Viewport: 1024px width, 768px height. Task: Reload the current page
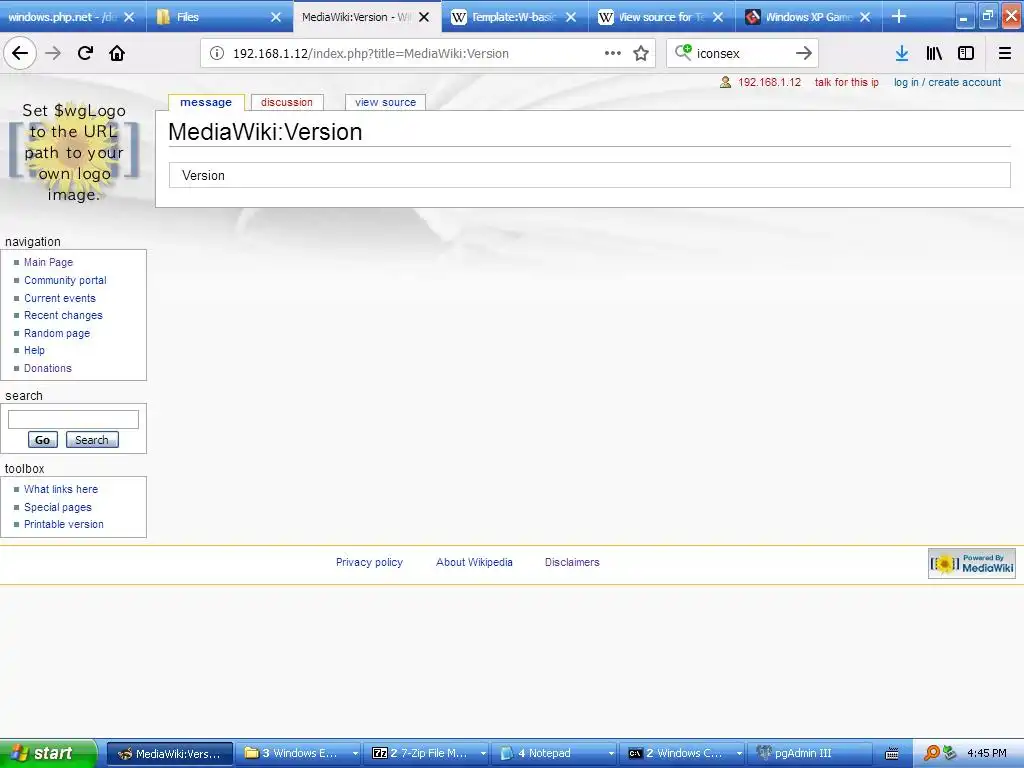(x=85, y=53)
